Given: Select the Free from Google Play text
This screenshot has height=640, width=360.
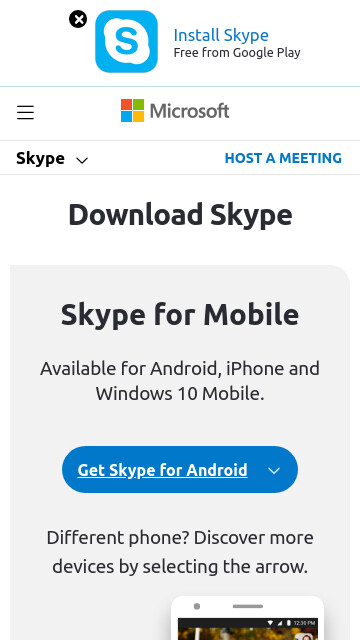Looking at the screenshot, I should (x=237, y=53).
